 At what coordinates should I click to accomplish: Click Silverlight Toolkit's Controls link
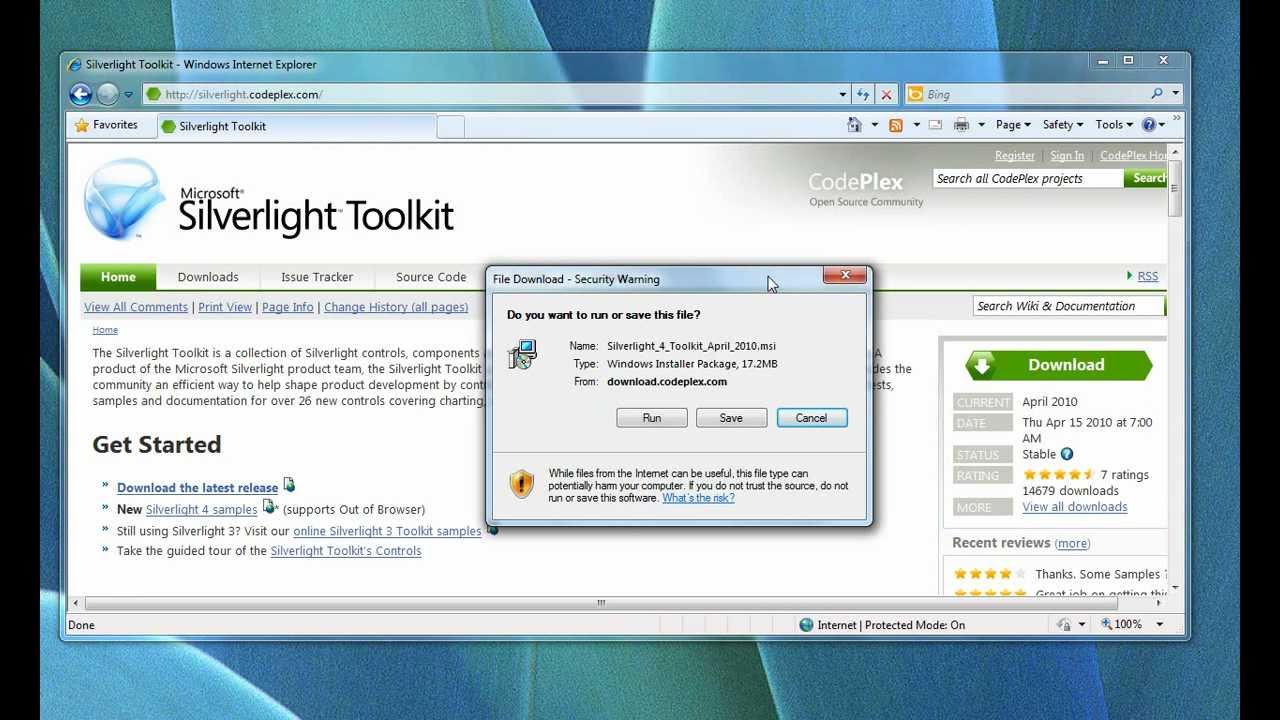(x=346, y=551)
